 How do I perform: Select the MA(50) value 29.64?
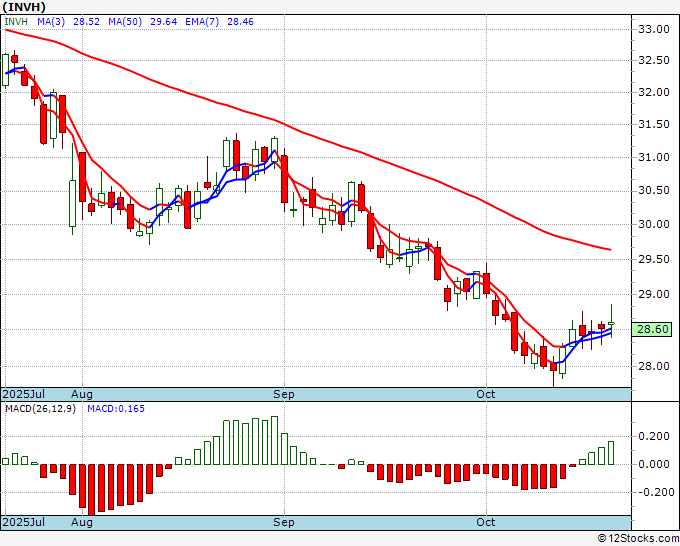163,22
